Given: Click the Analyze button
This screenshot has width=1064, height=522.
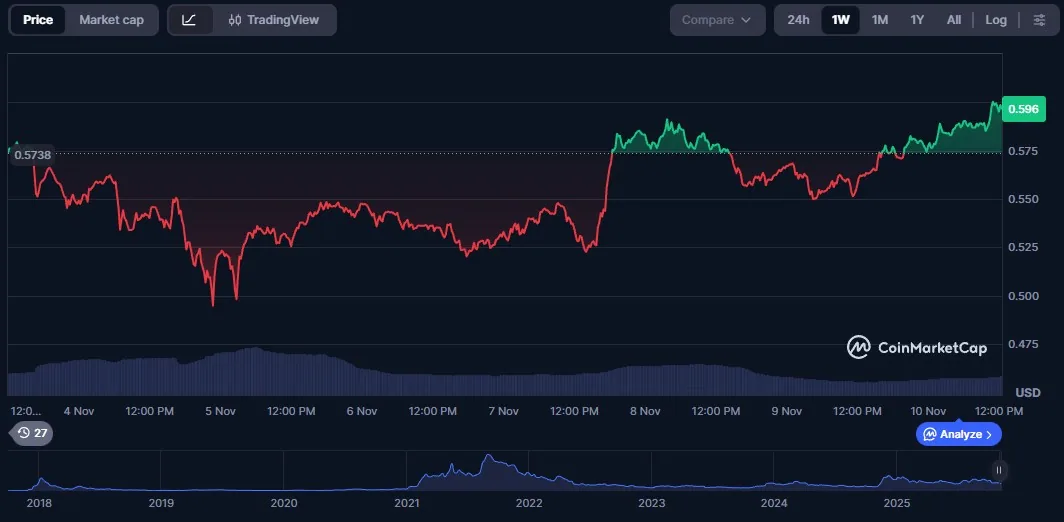Looking at the screenshot, I should (958, 434).
